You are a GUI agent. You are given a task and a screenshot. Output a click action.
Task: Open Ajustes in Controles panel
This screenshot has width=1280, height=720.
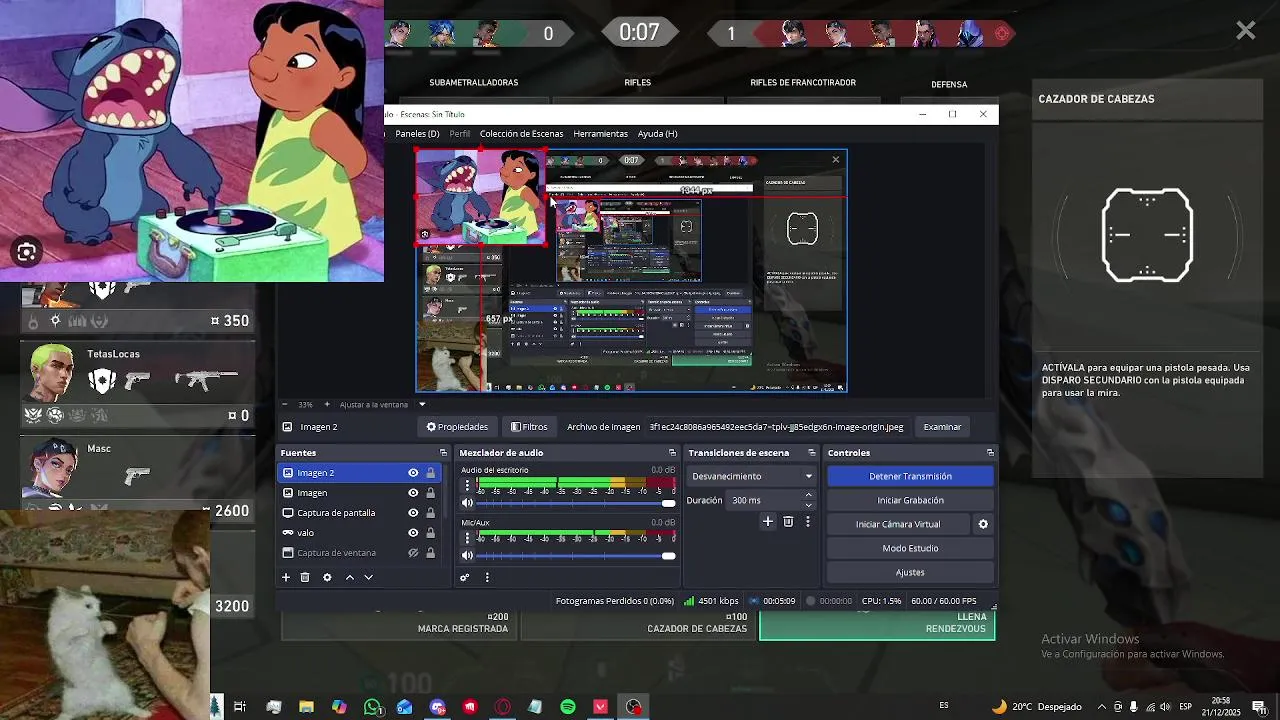(910, 572)
